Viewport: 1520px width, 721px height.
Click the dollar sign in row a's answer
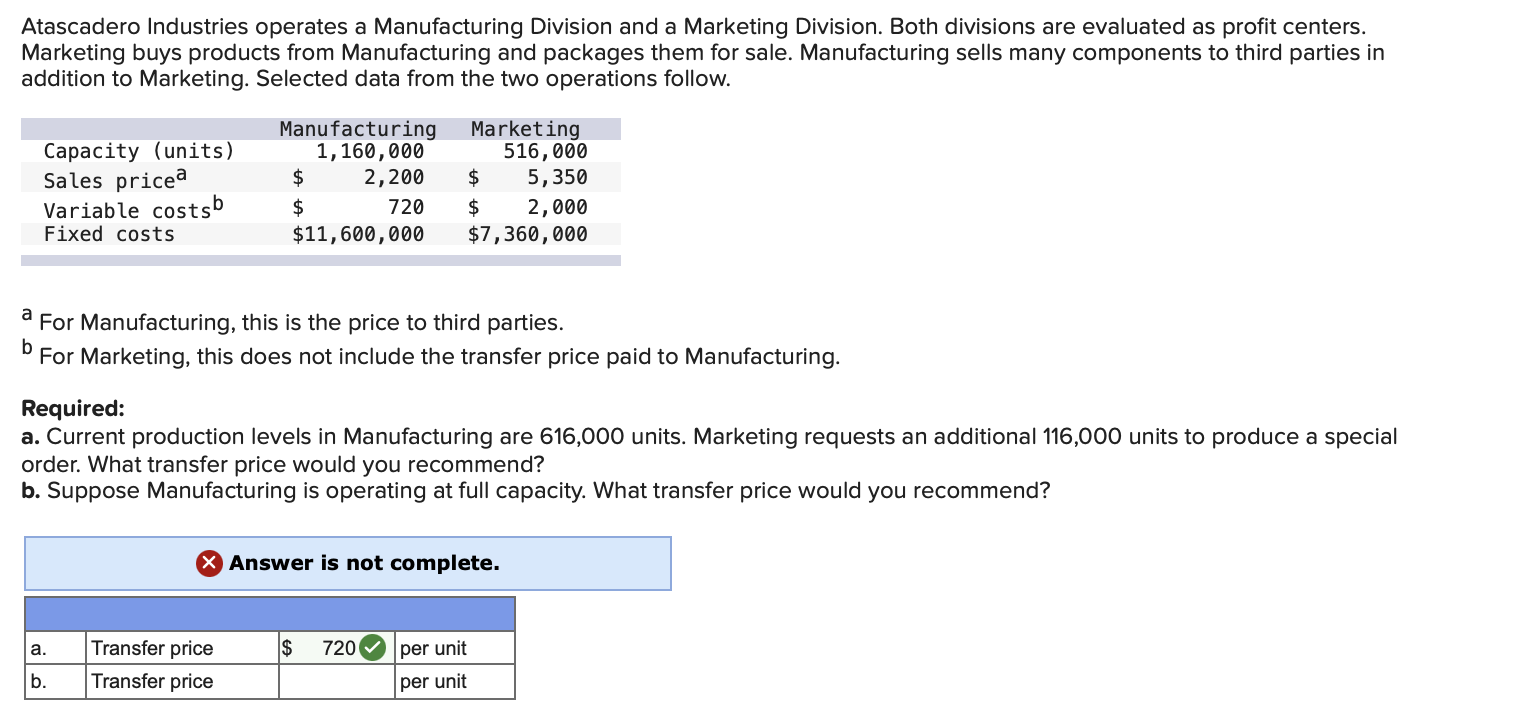pos(289,648)
